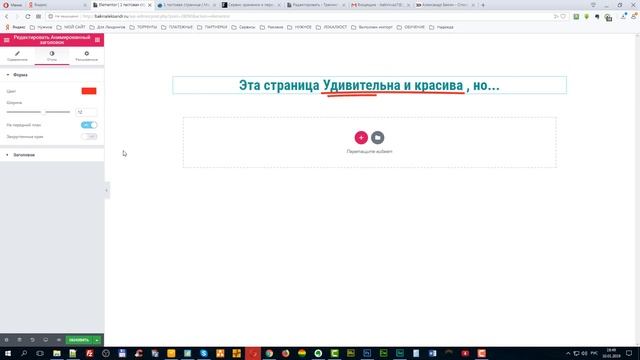Open Google Chrome from the taskbar
640x360 pixels.
coord(269,353)
